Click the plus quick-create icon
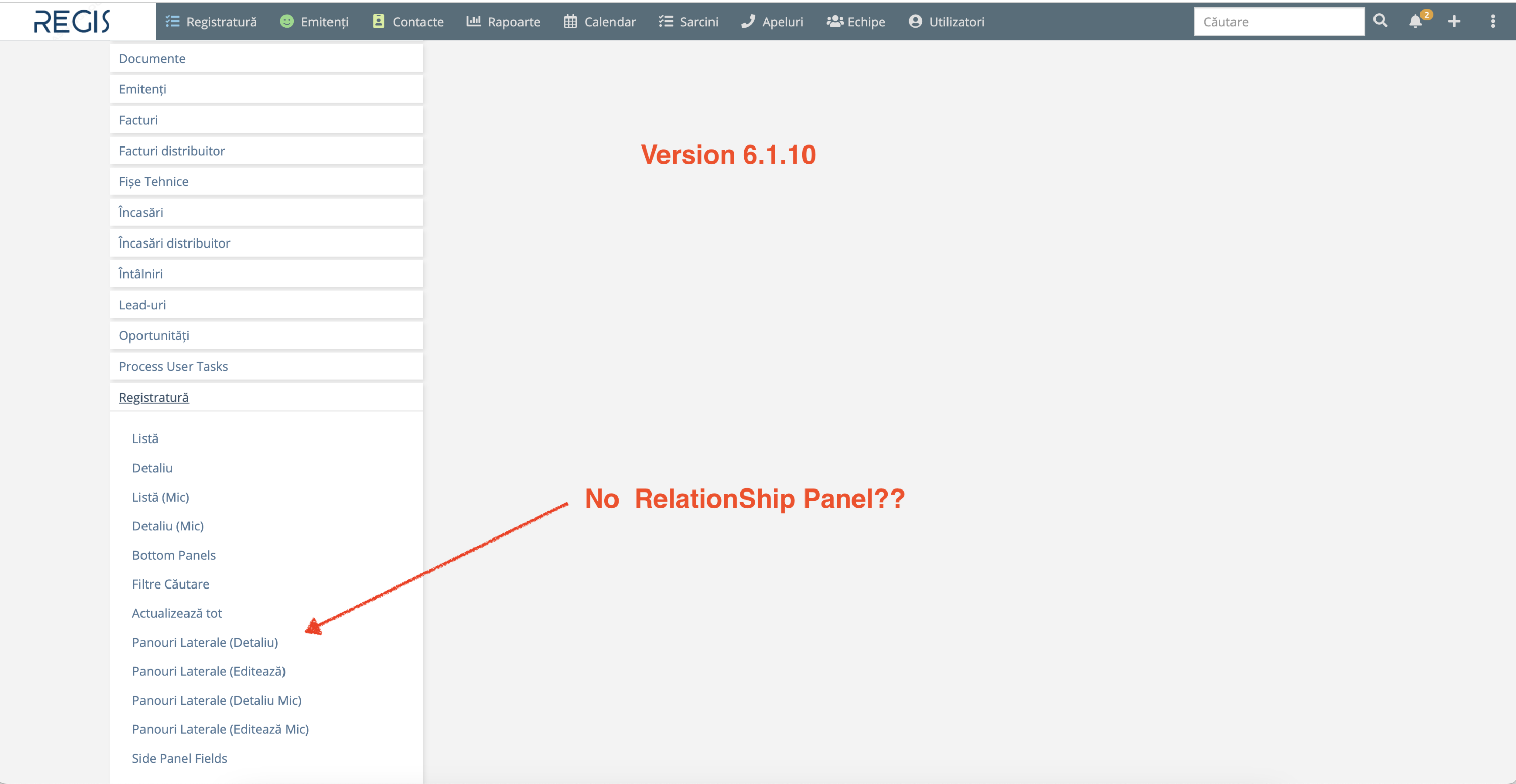The width and height of the screenshot is (1516, 784). (1454, 21)
